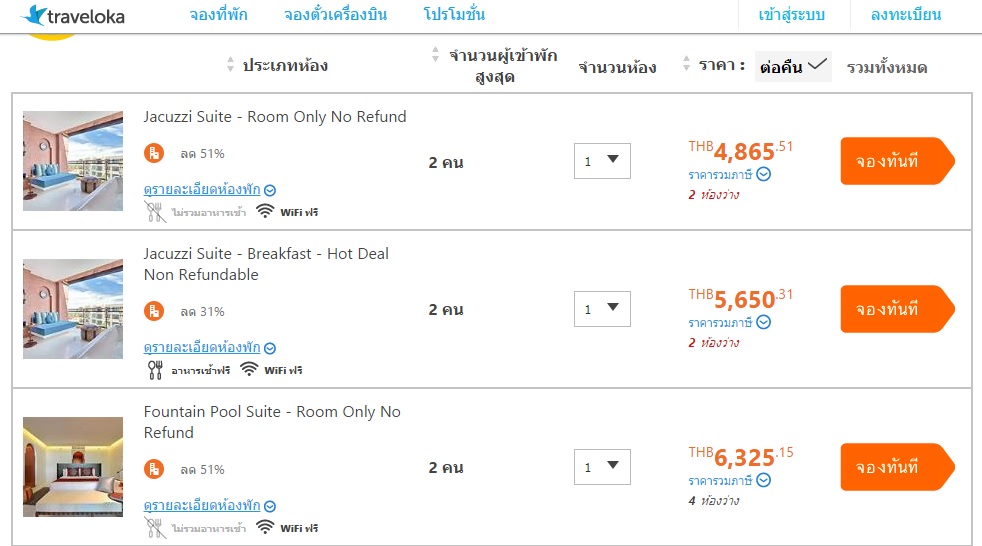This screenshot has width=982, height=546.
Task: Click เข้าสู่ระบบ login link
Action: (792, 15)
